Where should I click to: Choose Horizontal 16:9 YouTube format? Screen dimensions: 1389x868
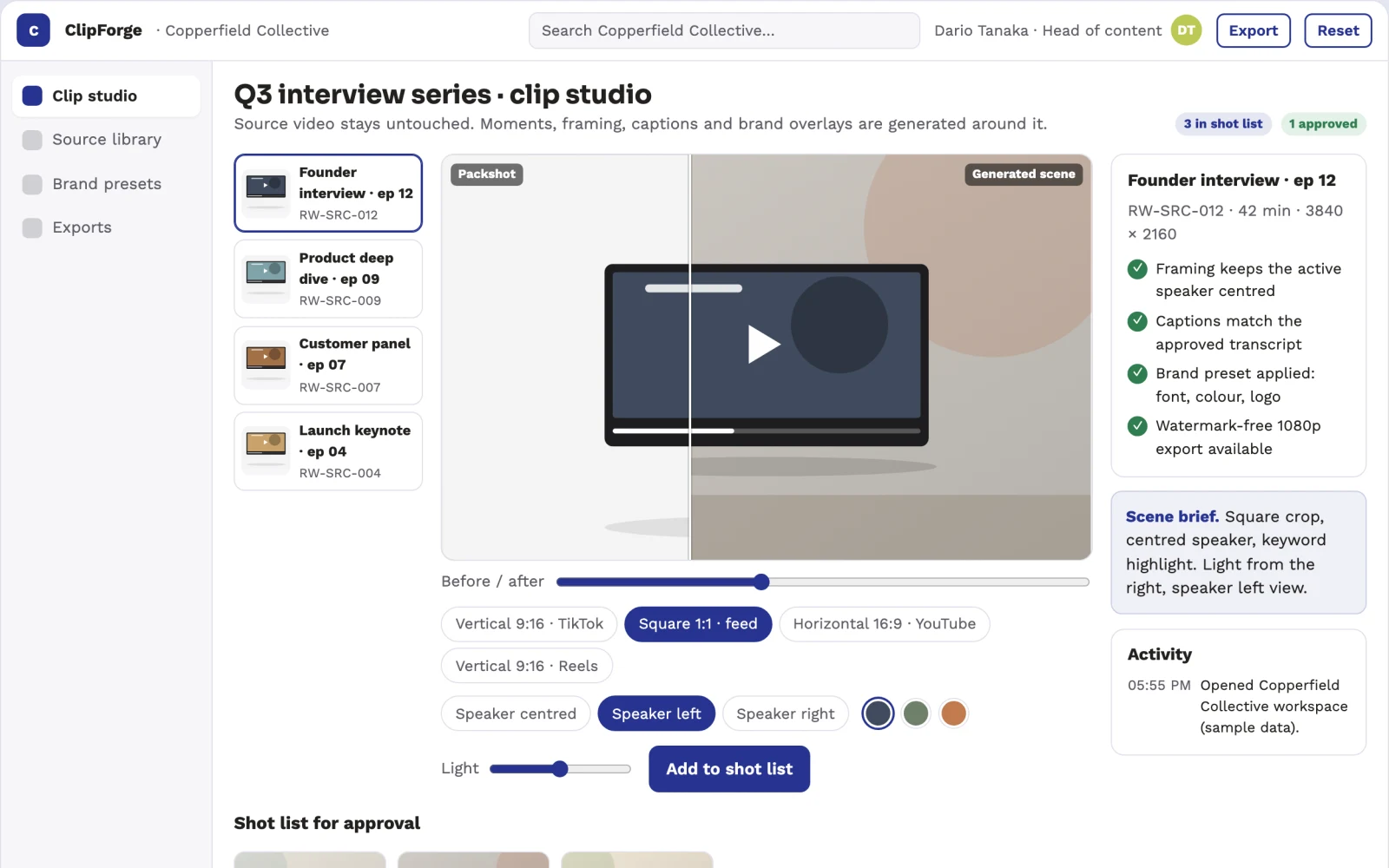[884, 624]
